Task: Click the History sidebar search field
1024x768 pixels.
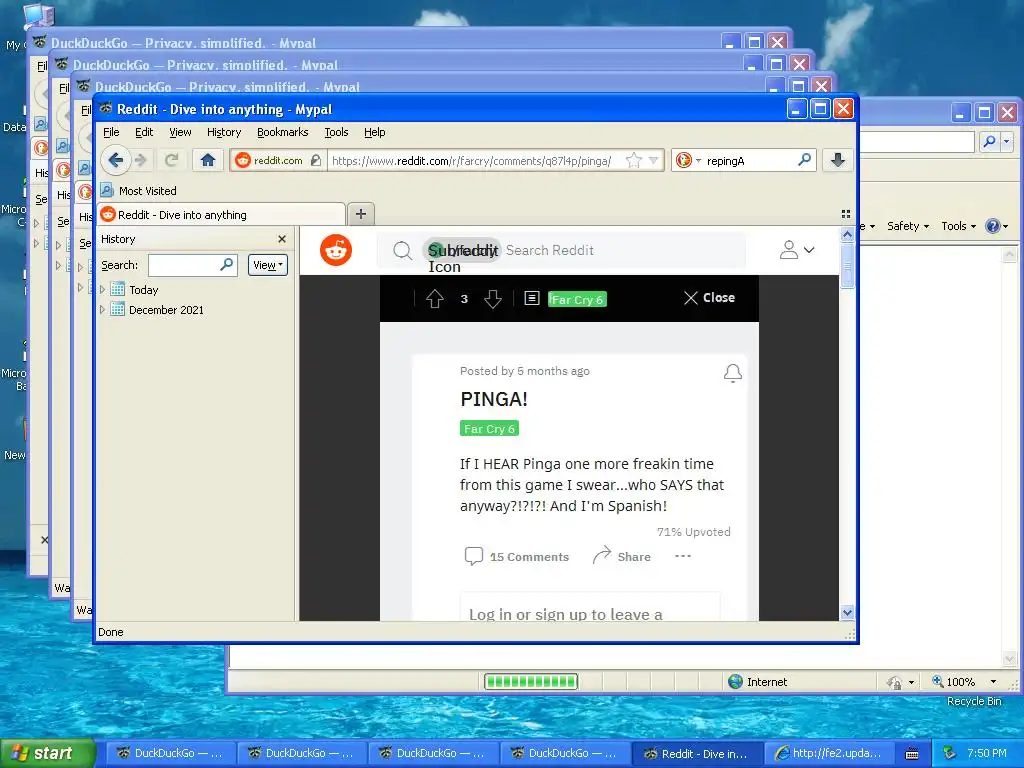Action: pyautogui.click(x=192, y=265)
